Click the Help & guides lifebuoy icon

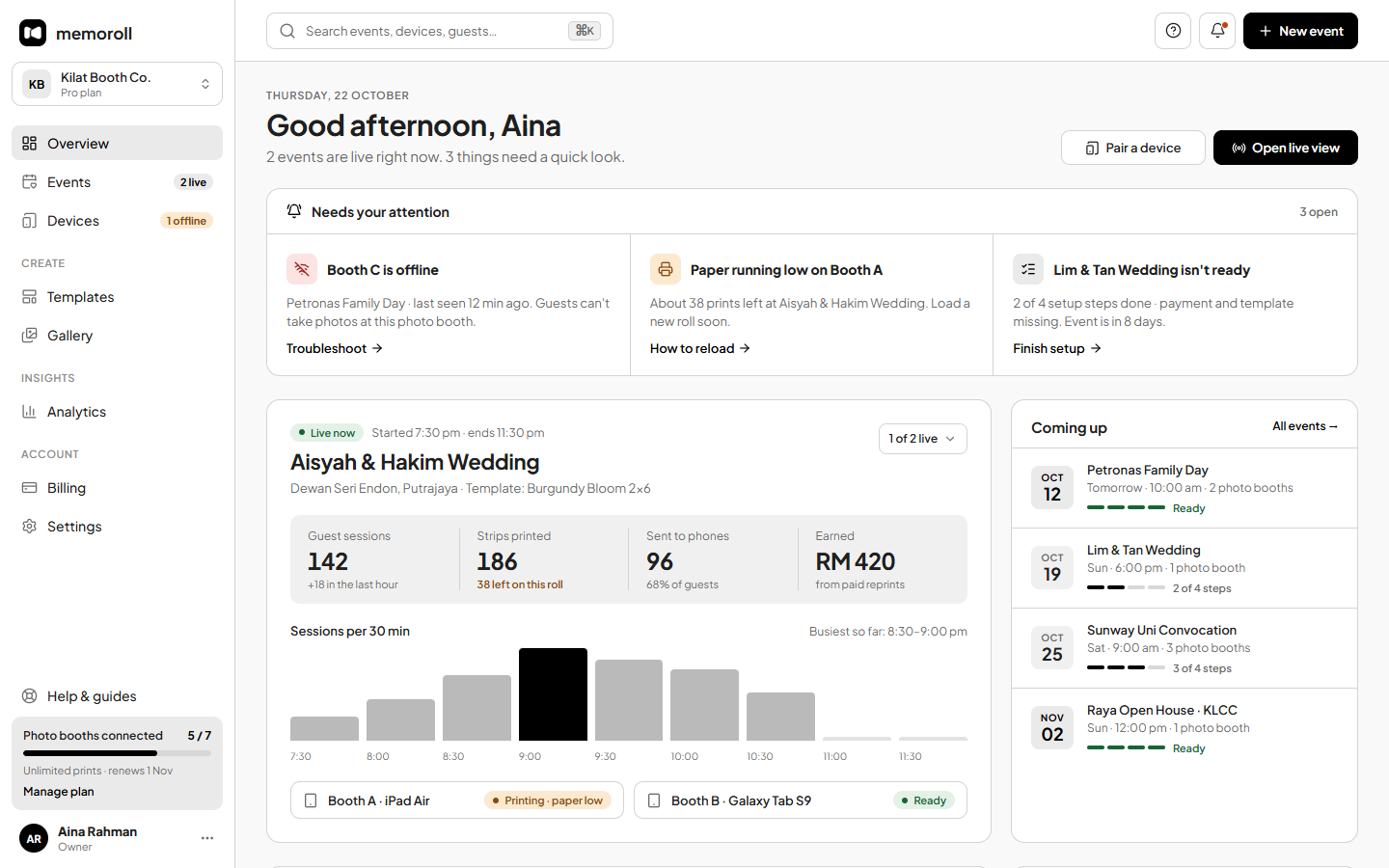[30, 696]
